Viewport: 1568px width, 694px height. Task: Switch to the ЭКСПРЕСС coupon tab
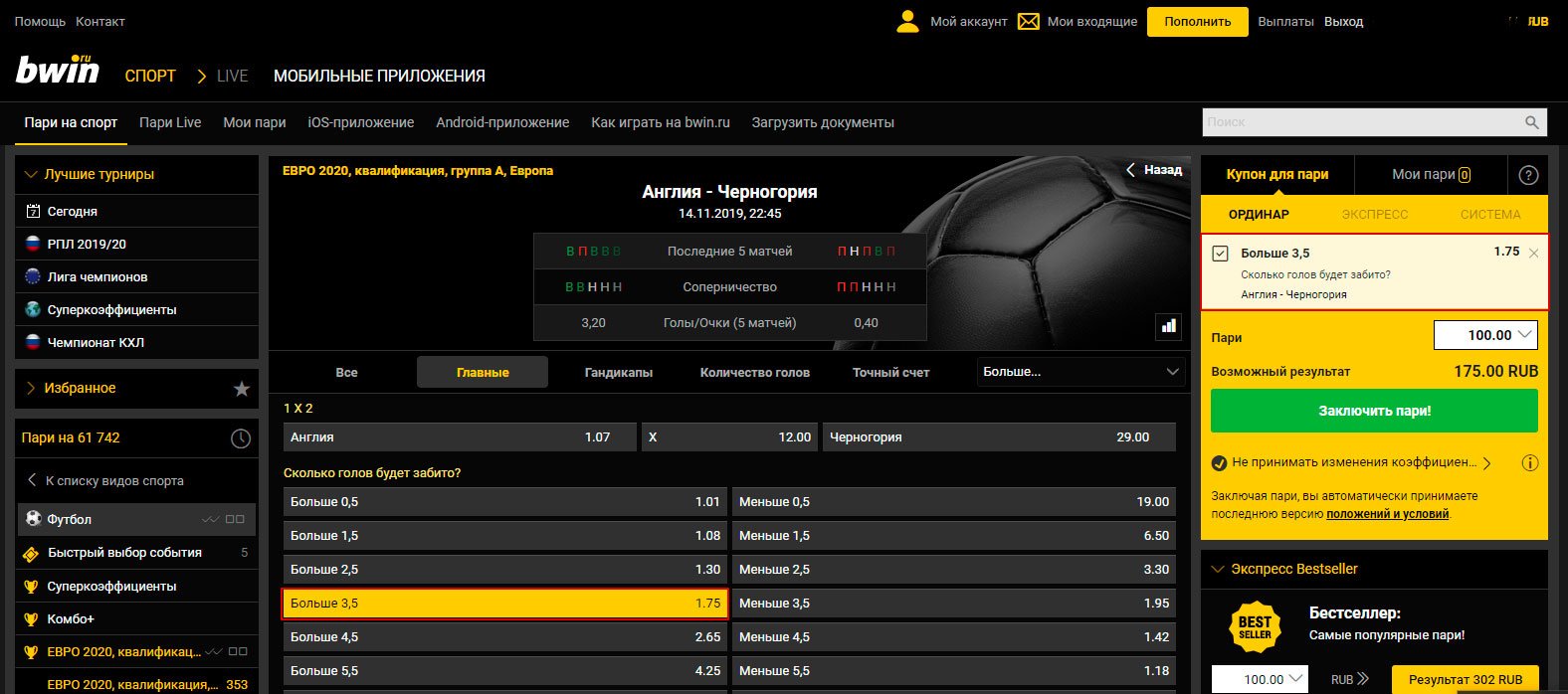(x=1374, y=214)
